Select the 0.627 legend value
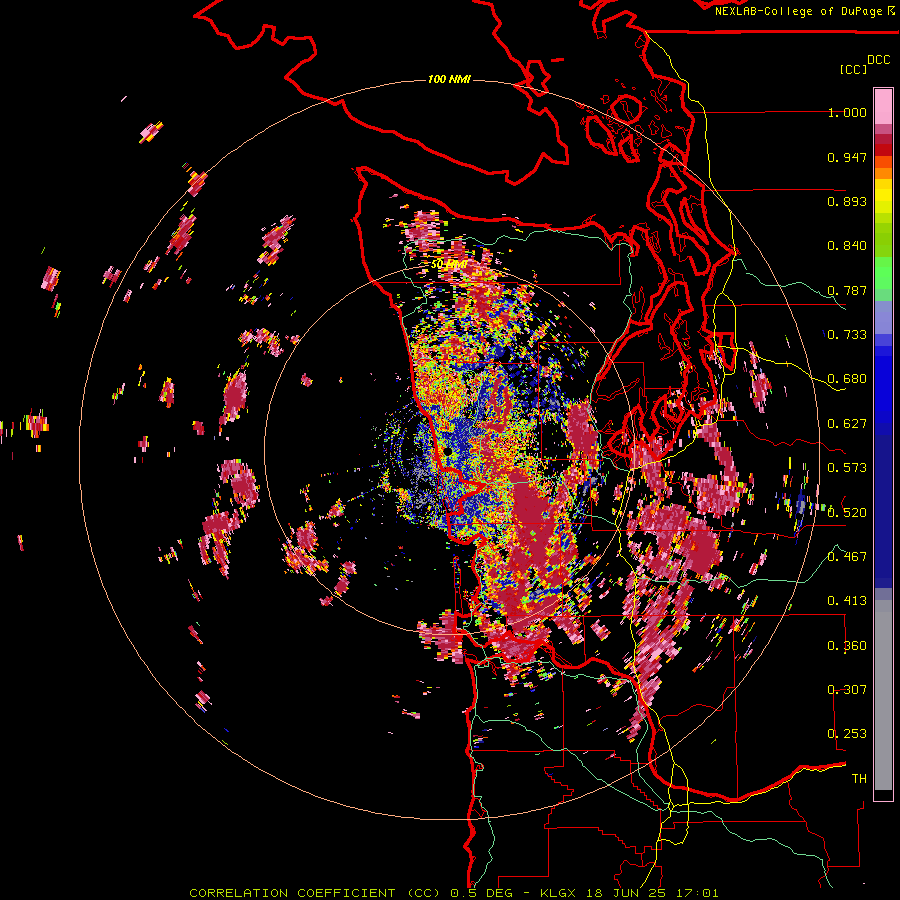Screen dimensions: 900x900 pos(847,424)
